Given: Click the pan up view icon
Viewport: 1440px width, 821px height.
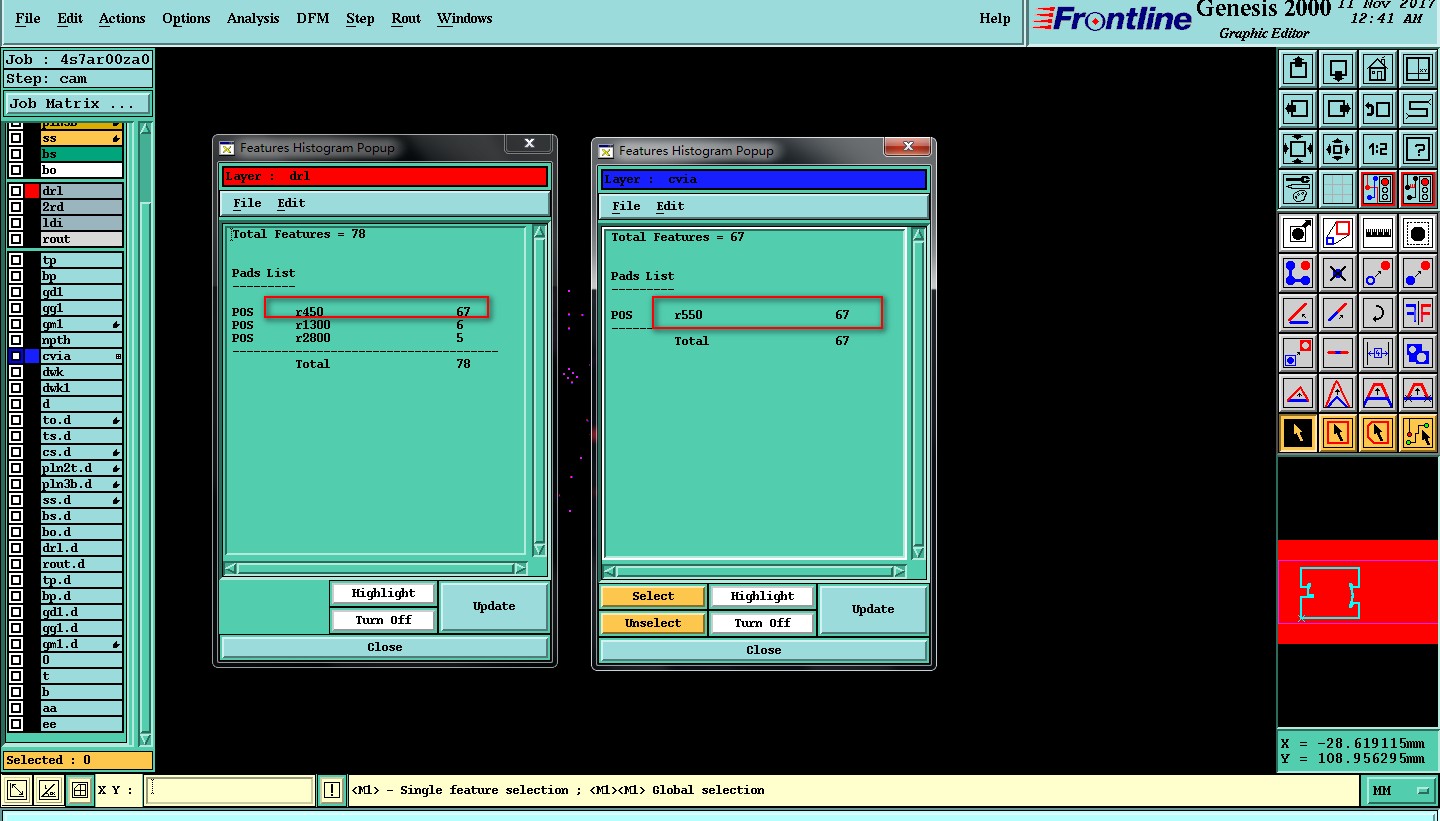Looking at the screenshot, I should pyautogui.click(x=1298, y=69).
